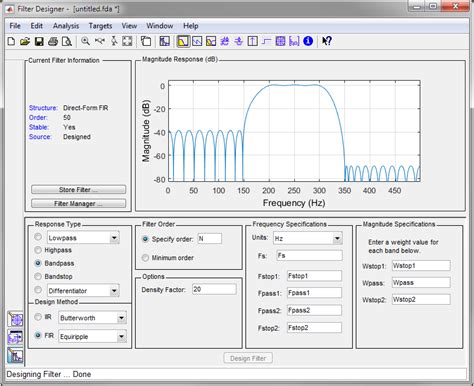Click the Fpass2 frequency field
The height and width of the screenshot is (386, 474).
[x=314, y=310]
